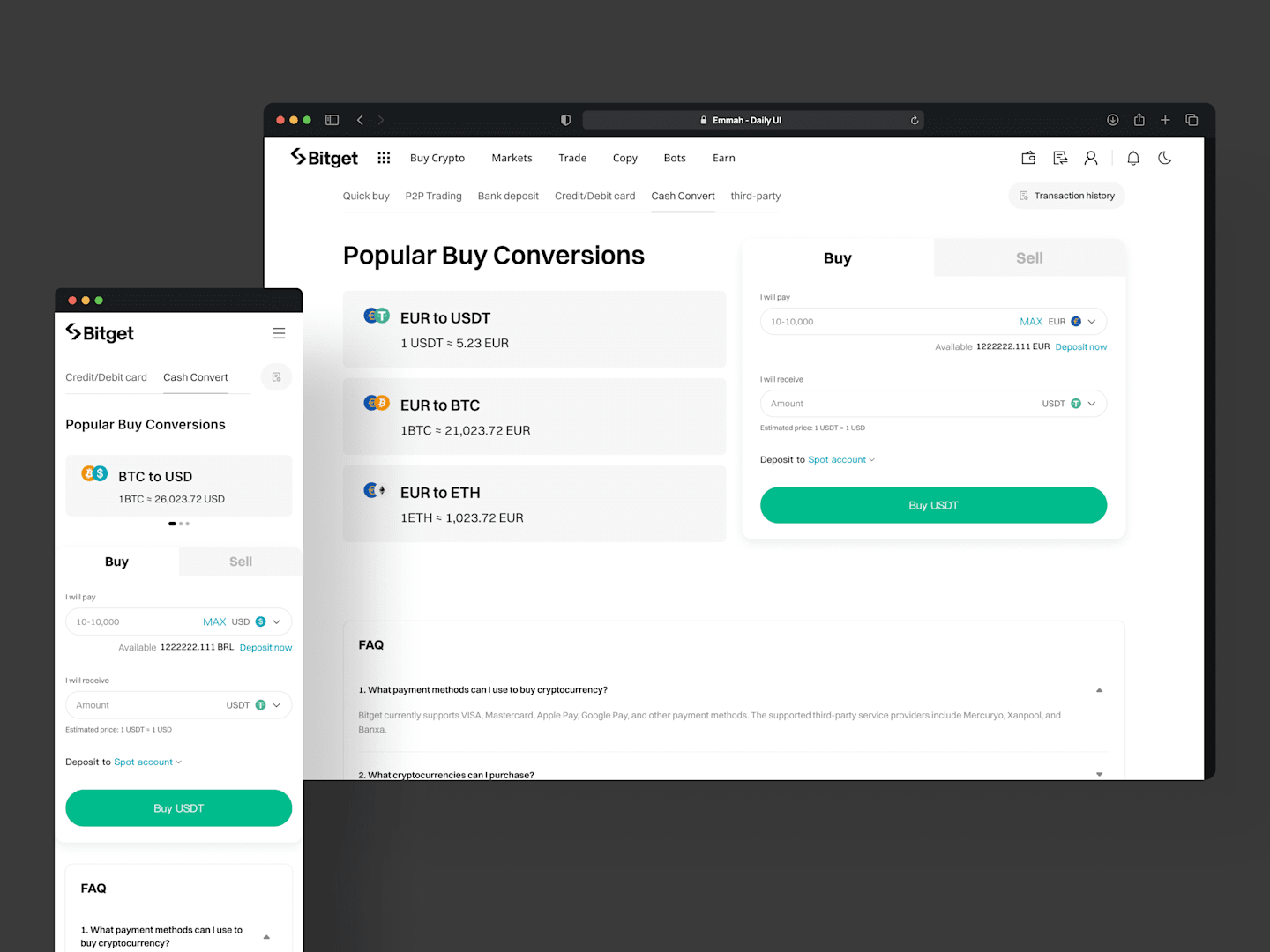This screenshot has width=1270, height=952.
Task: Open a new browser tab plus icon
Action: point(1165,120)
